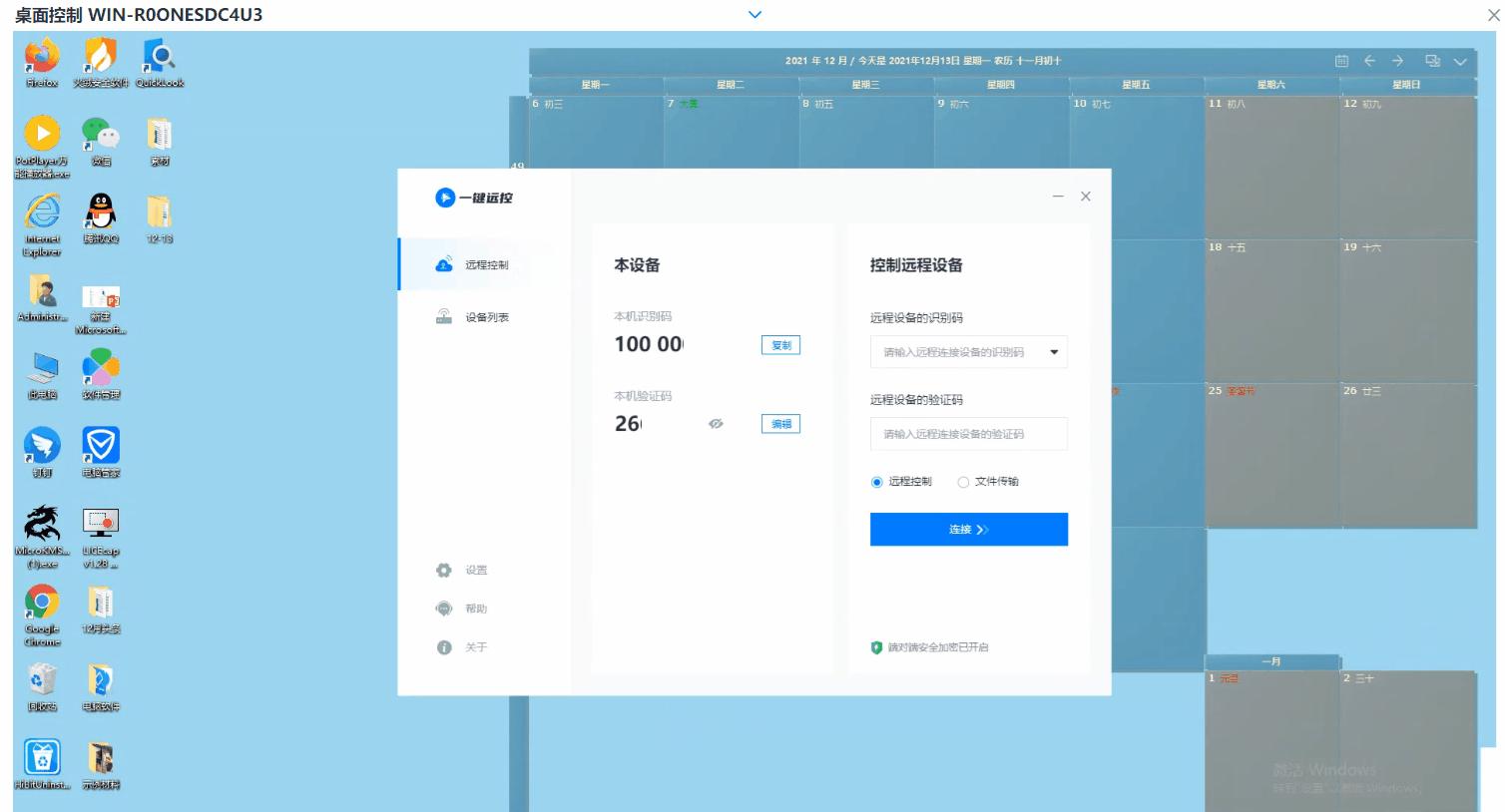
Task: Select the HiBit Uninstaller desktop icon
Action: 42,764
